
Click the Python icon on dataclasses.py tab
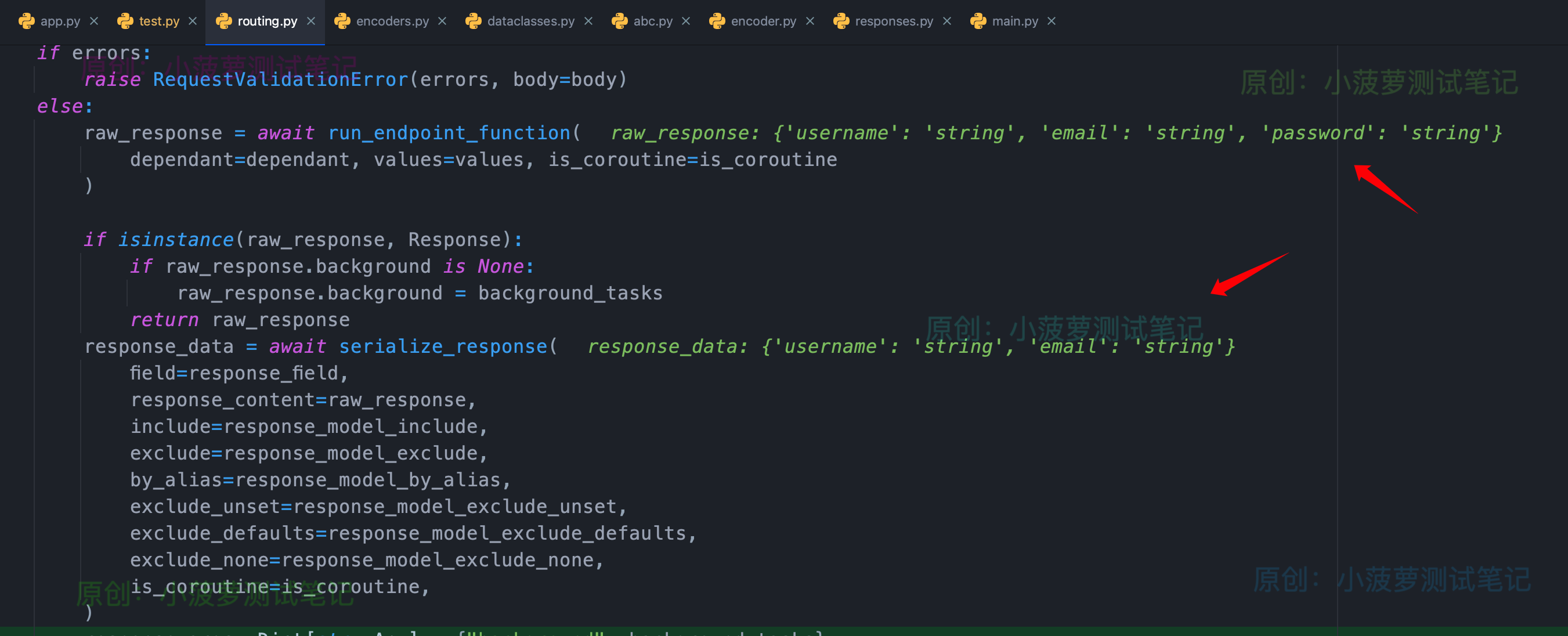474,20
